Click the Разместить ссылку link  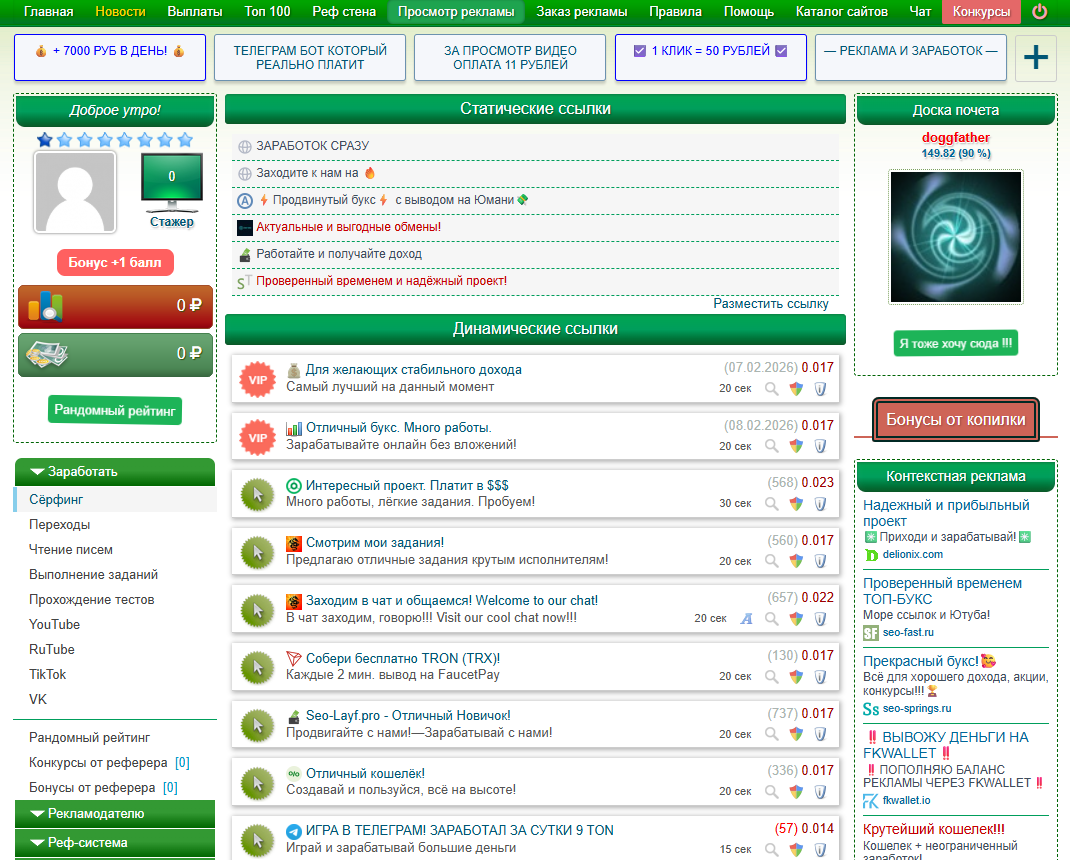click(770, 304)
